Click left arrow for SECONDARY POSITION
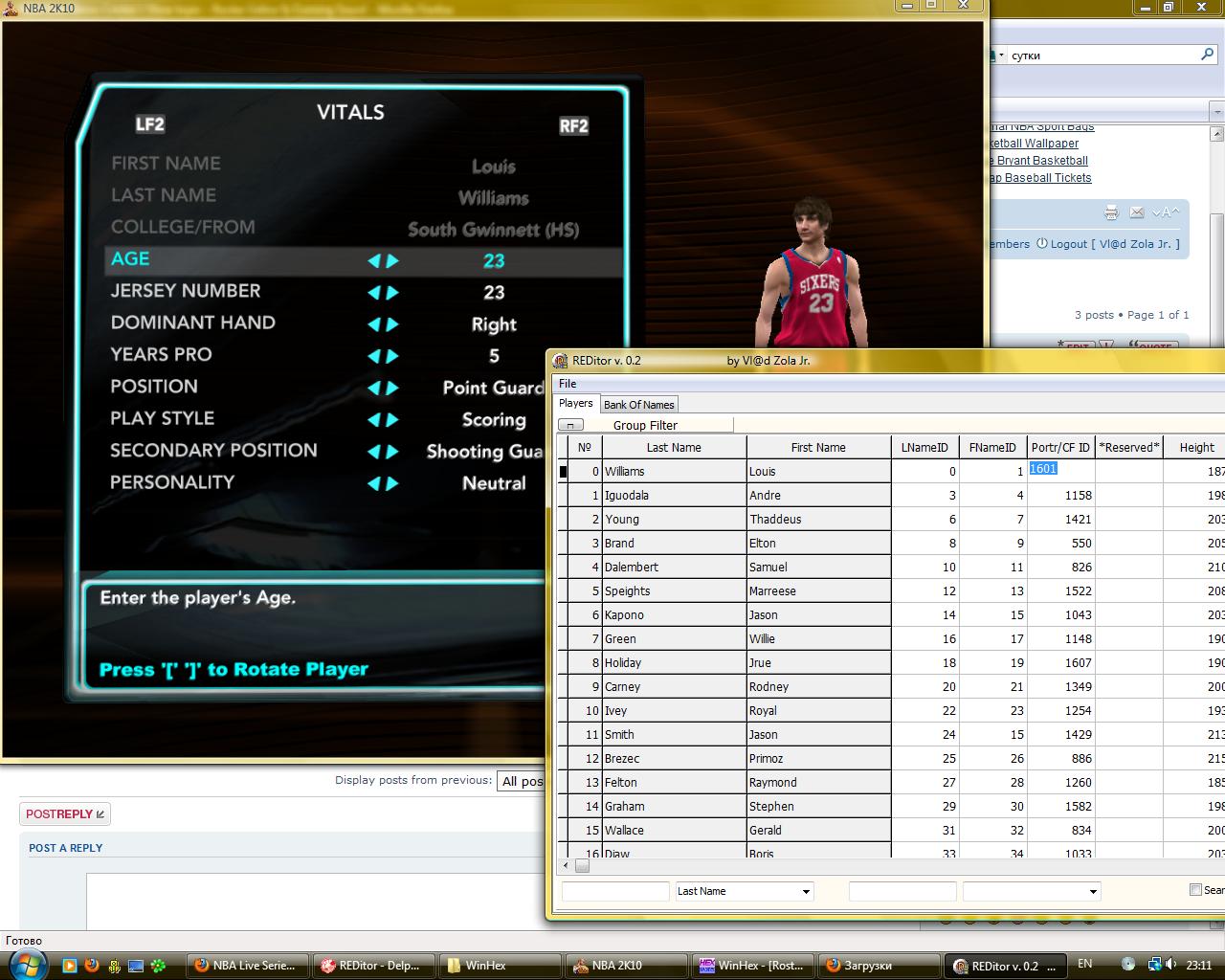This screenshot has height=980, width=1225. pyautogui.click(x=374, y=452)
